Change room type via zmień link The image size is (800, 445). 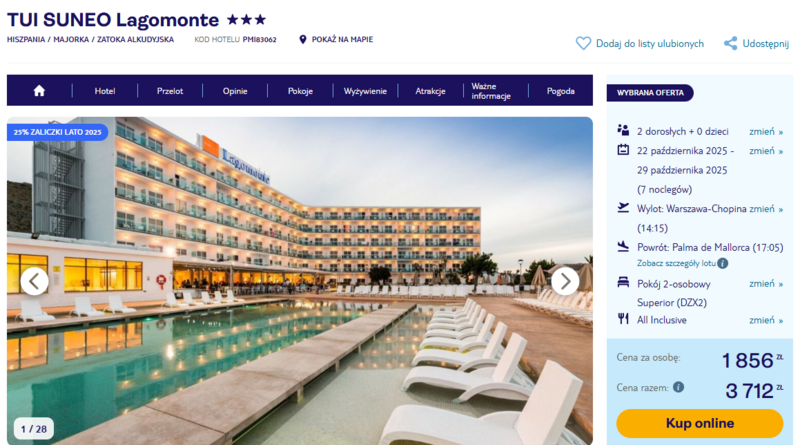click(x=766, y=284)
